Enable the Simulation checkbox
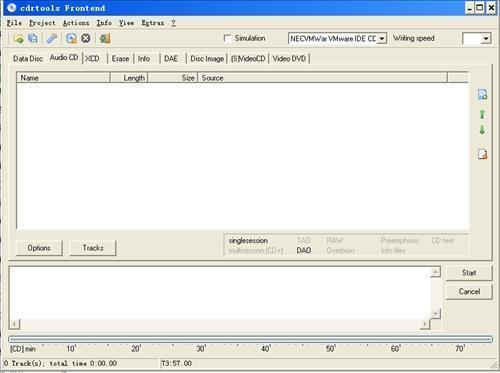500x373 pixels. pyautogui.click(x=227, y=38)
